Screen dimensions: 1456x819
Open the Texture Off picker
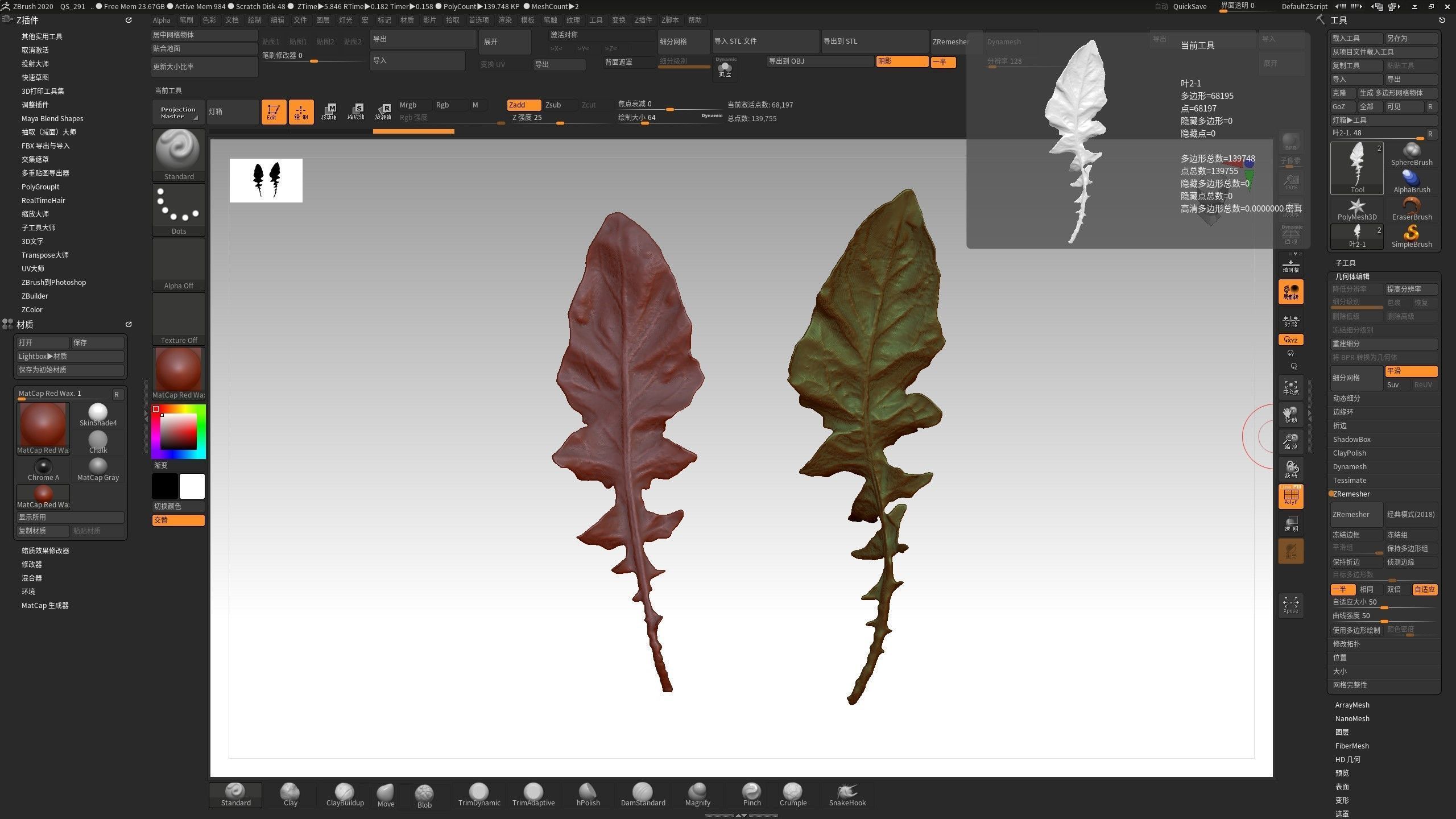pyautogui.click(x=179, y=318)
